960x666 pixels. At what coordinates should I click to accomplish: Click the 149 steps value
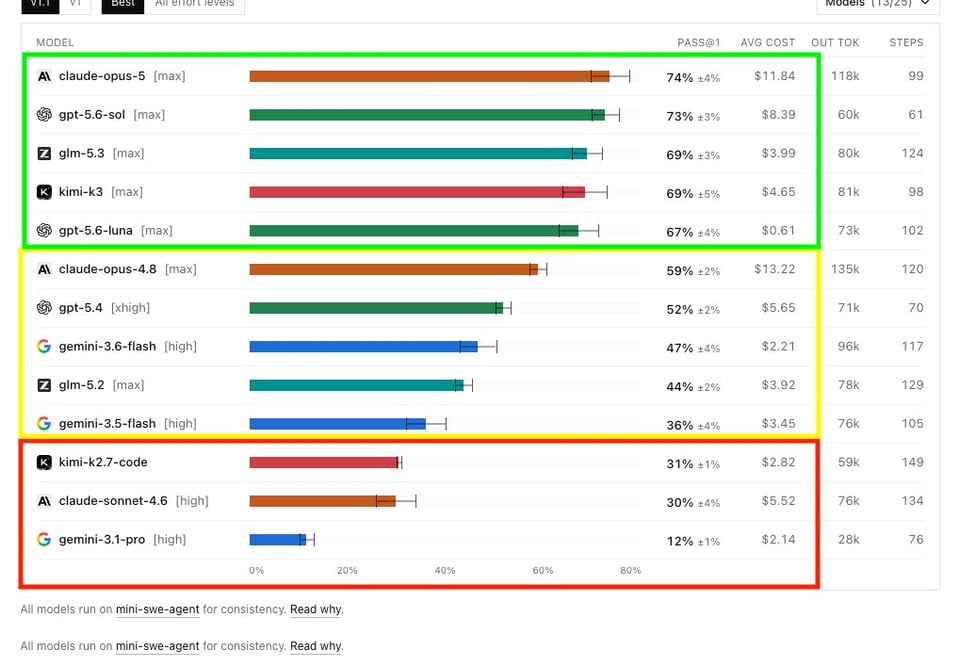pos(912,462)
